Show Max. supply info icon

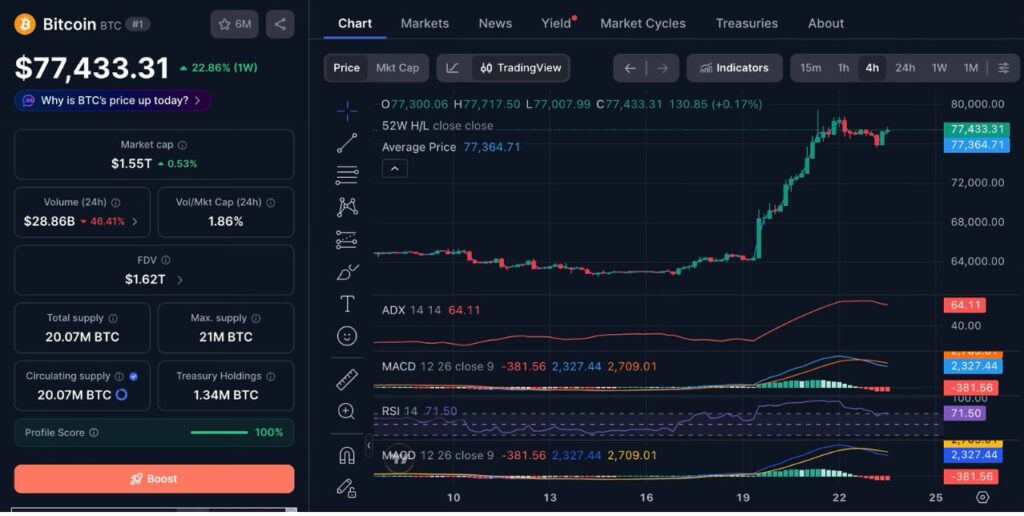(x=256, y=318)
